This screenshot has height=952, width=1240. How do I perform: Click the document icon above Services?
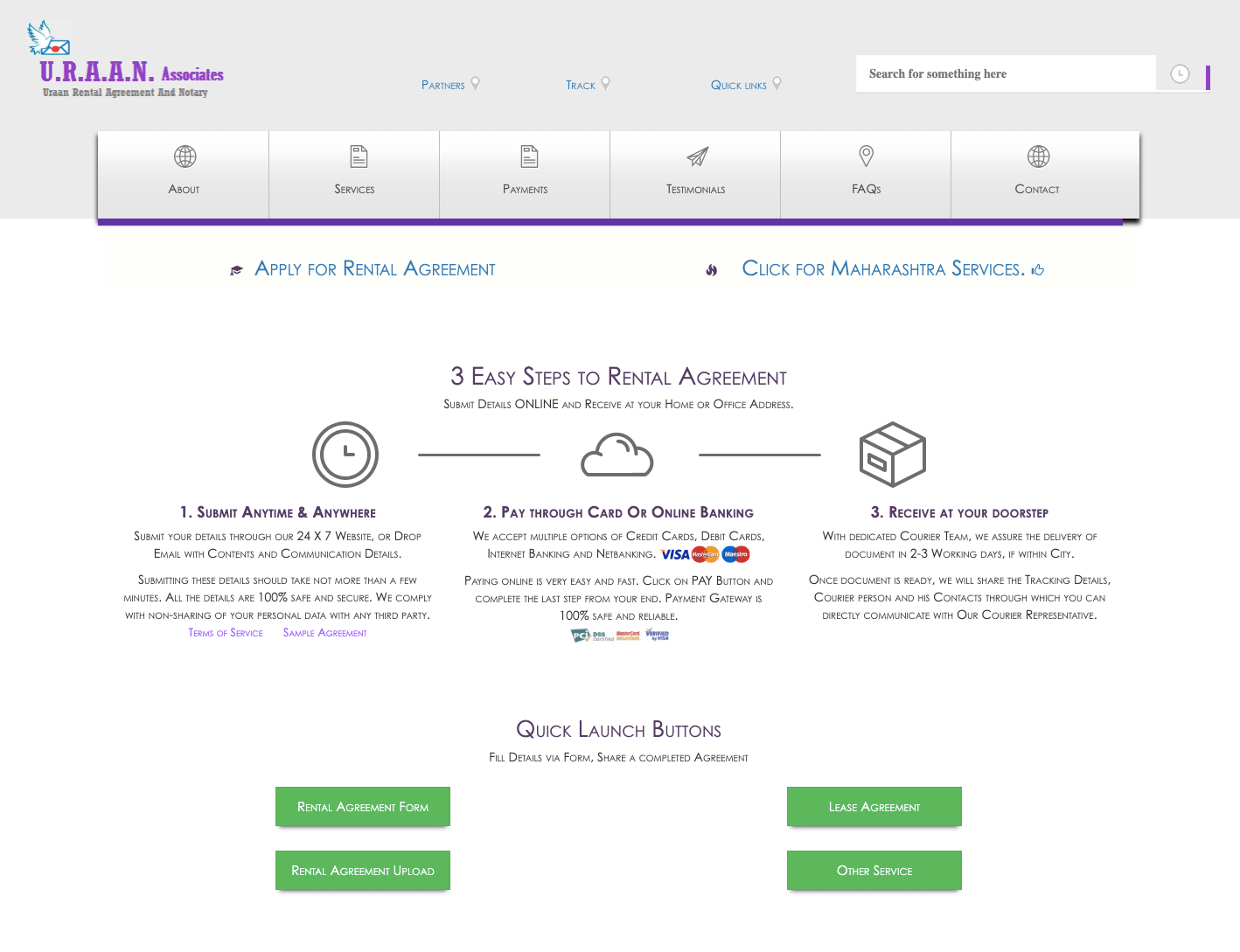357,157
